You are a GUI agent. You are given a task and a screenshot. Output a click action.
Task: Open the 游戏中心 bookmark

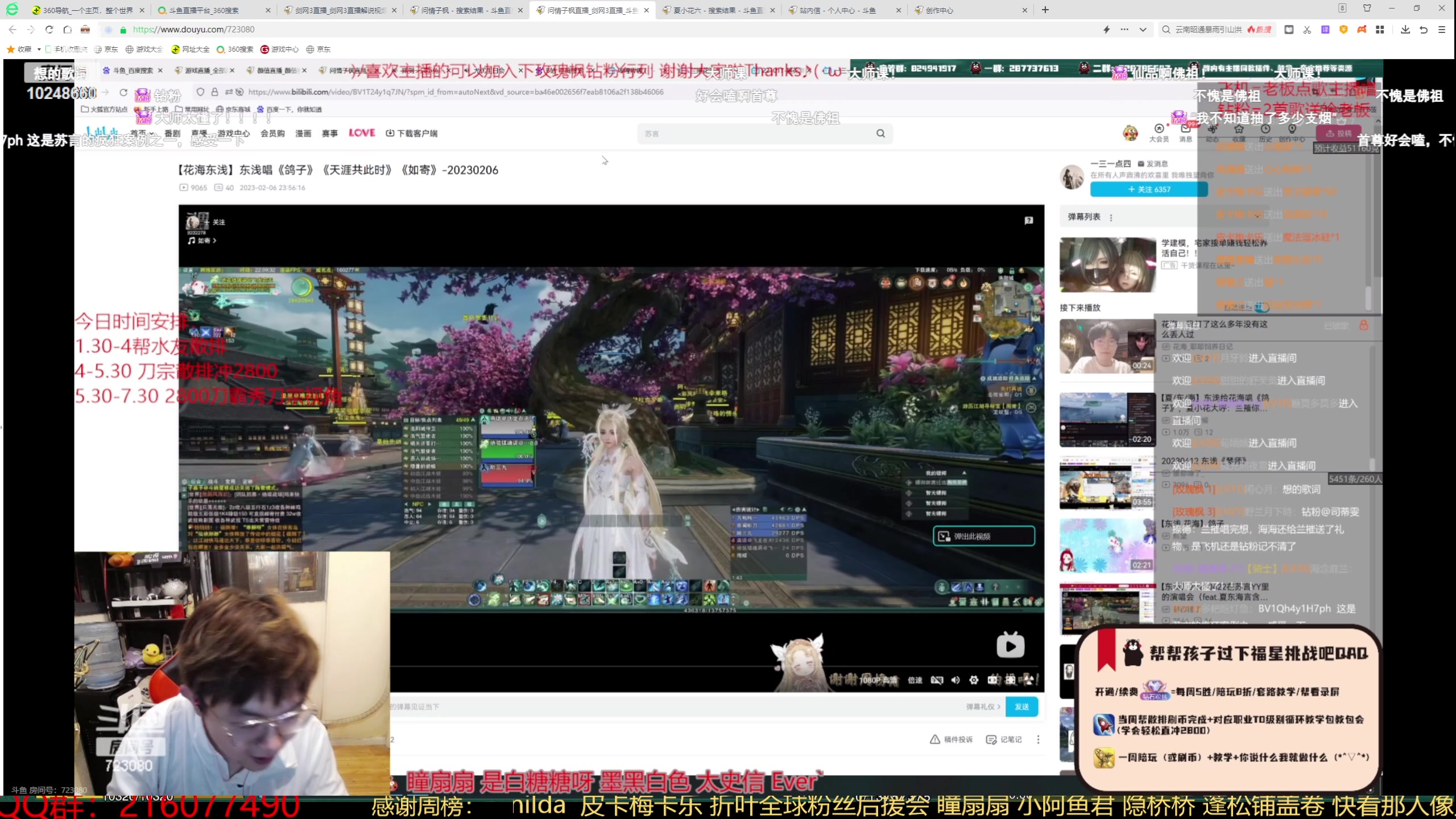[x=280, y=49]
